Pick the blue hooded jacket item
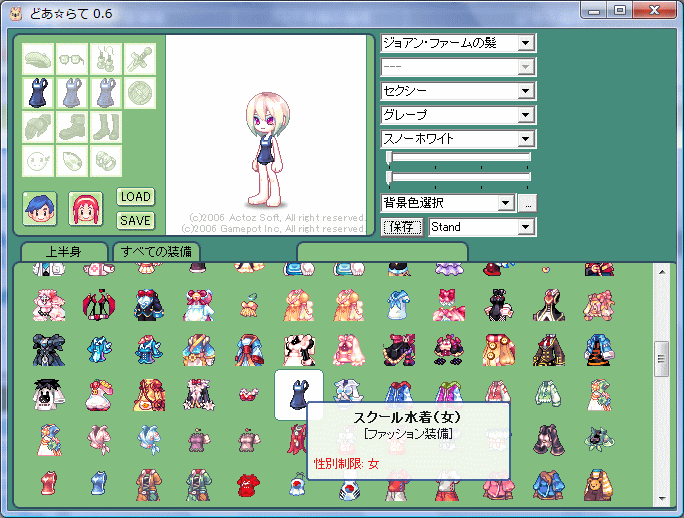Screen dimensions: 684x518 coord(548,485)
